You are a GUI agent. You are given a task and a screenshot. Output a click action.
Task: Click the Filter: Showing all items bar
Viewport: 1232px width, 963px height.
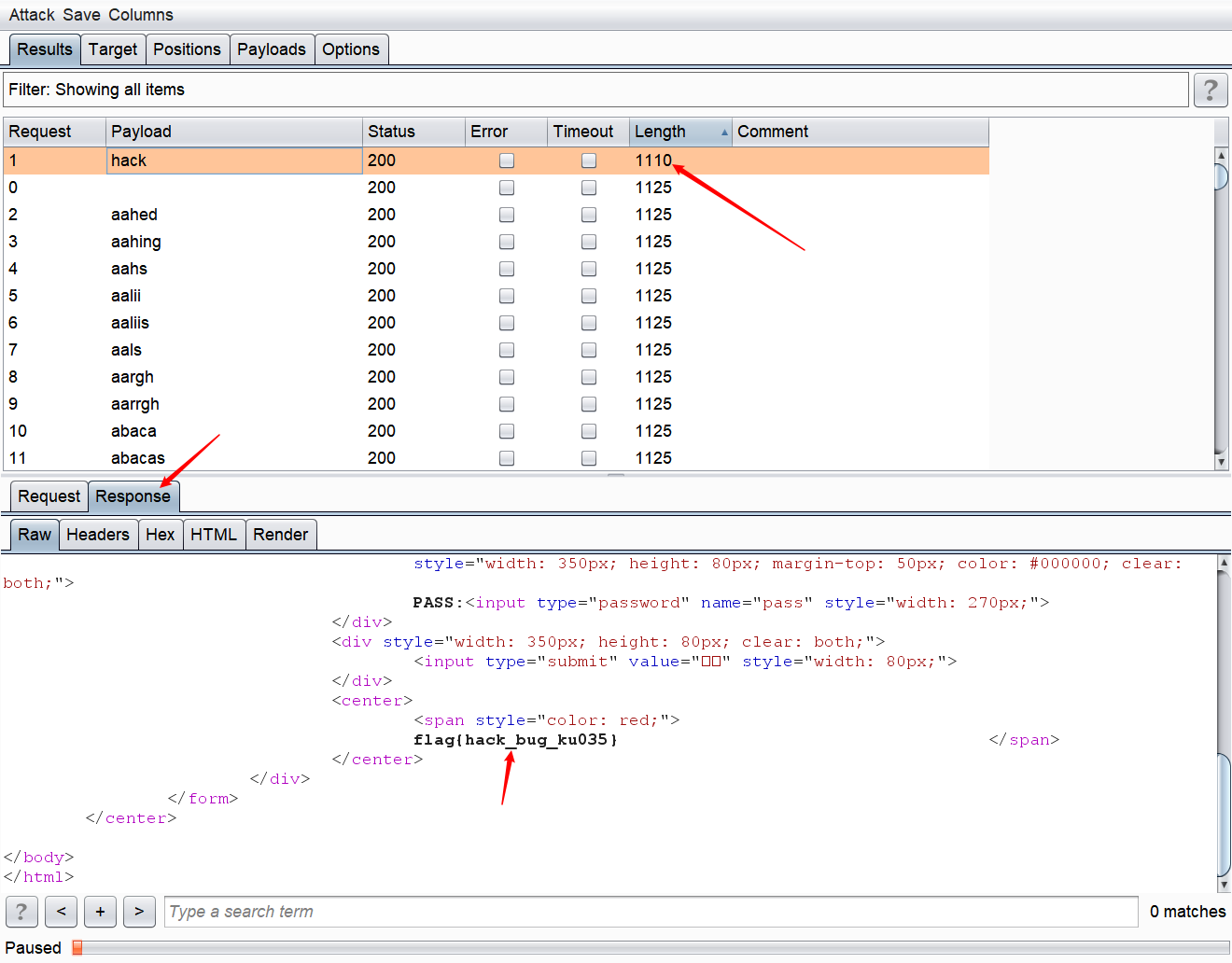click(595, 90)
